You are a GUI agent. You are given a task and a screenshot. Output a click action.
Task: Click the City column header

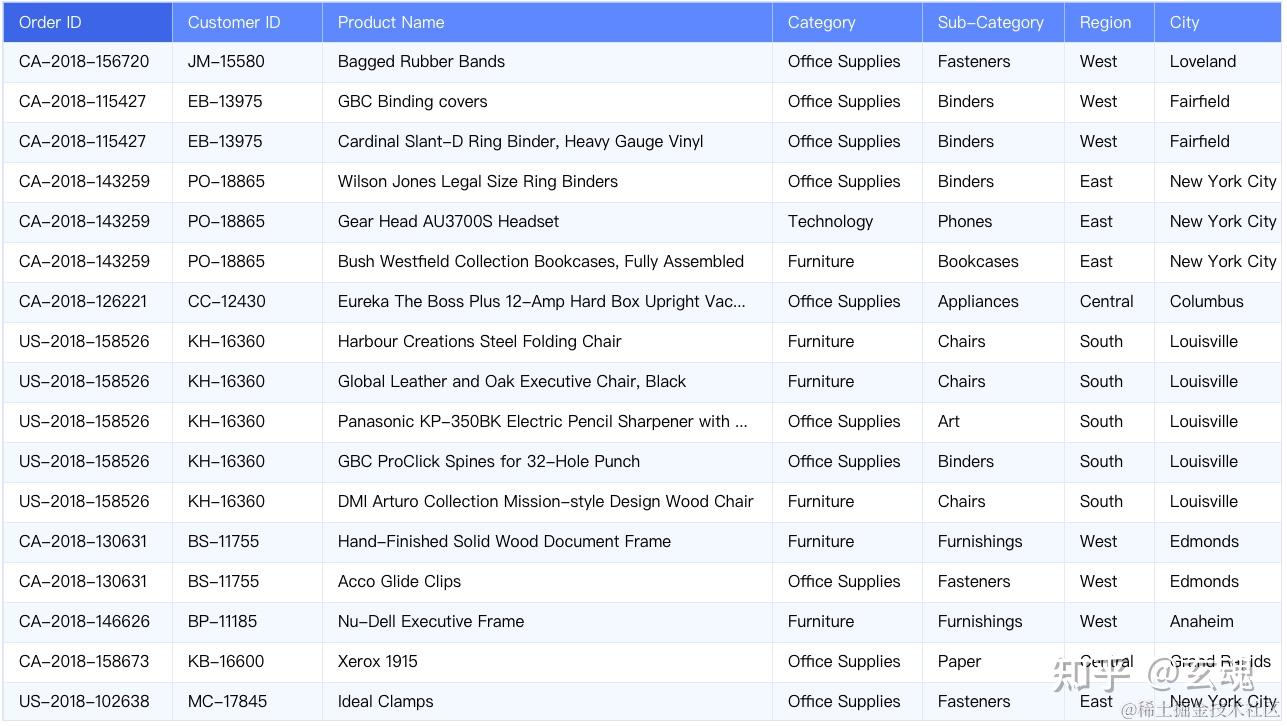1184,22
